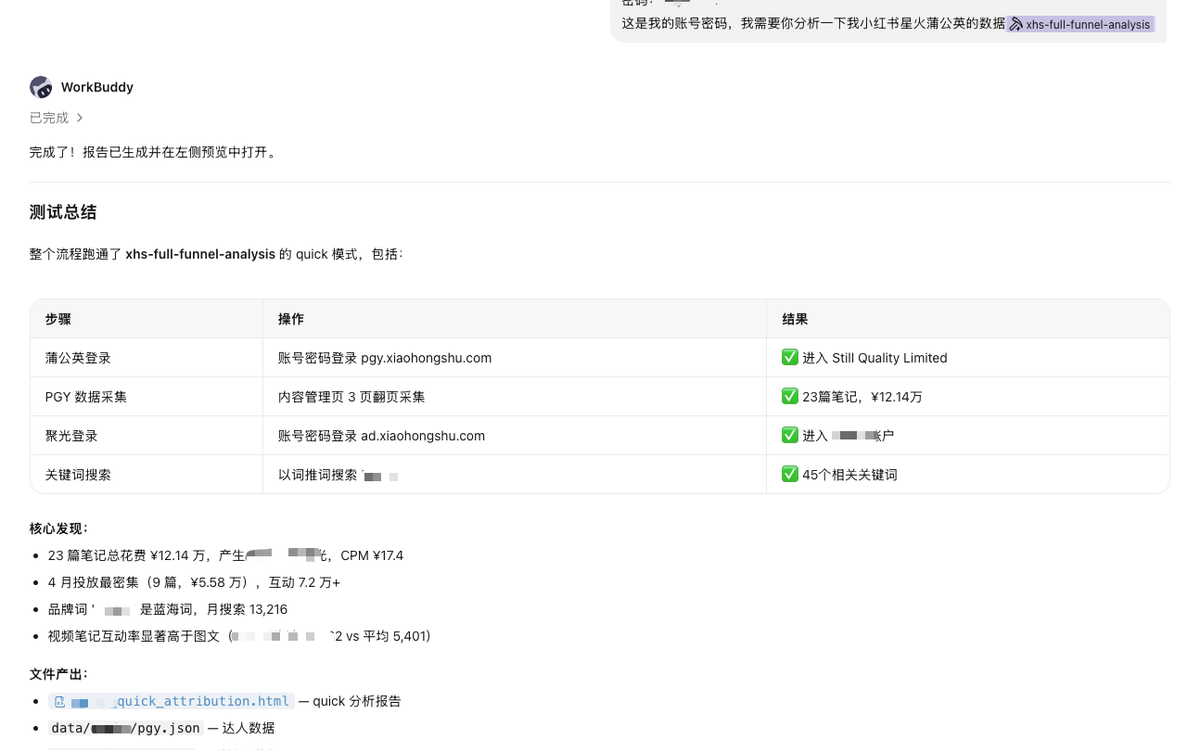This screenshot has height=750, width=1200.
Task: Click green checkmark in 23篇笔记 row
Action: tap(789, 396)
